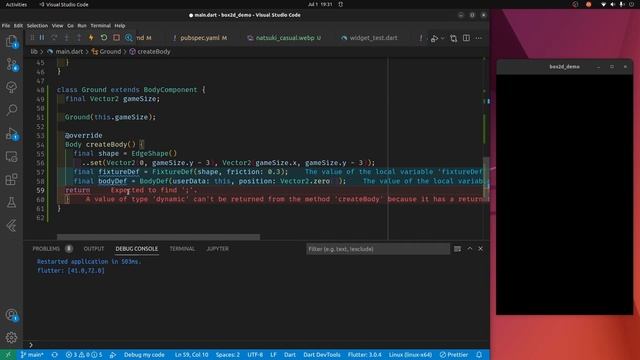Stop the debug session

pyautogui.click(x=116, y=38)
